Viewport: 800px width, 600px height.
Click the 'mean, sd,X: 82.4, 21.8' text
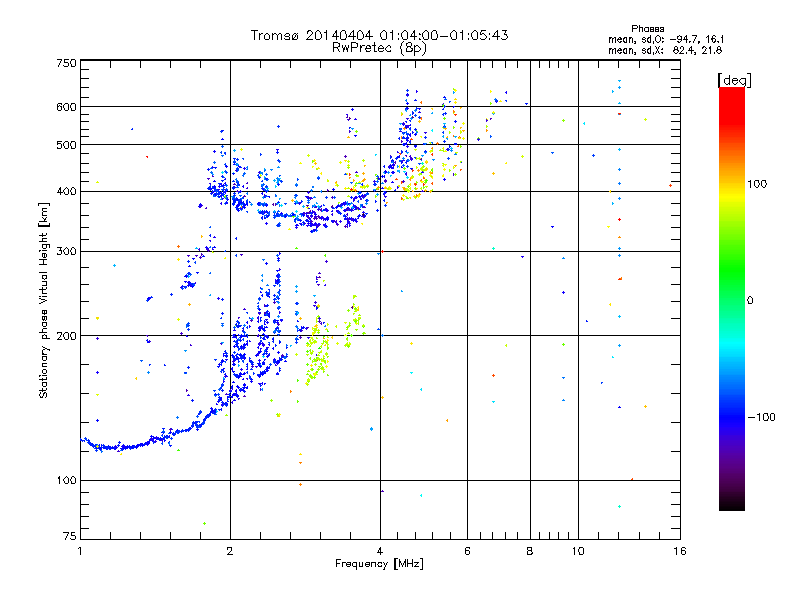[665, 50]
